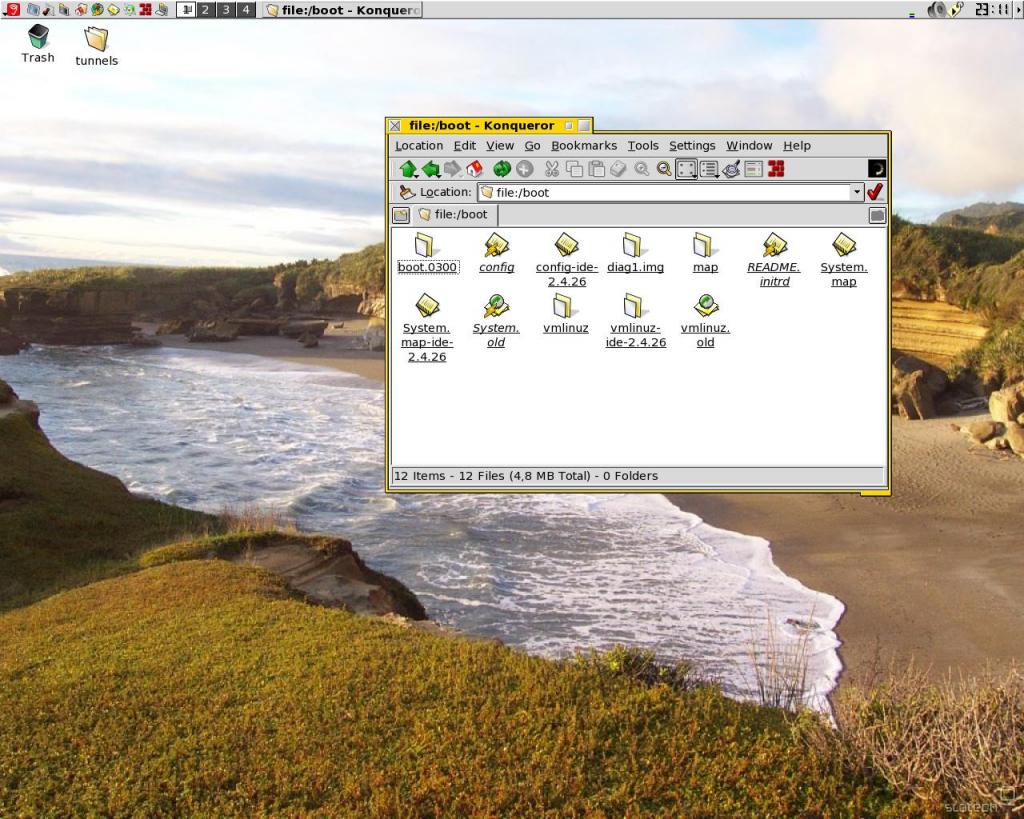This screenshot has width=1024, height=819.
Task: Click the Print icon in toolbar
Action: click(x=618, y=169)
